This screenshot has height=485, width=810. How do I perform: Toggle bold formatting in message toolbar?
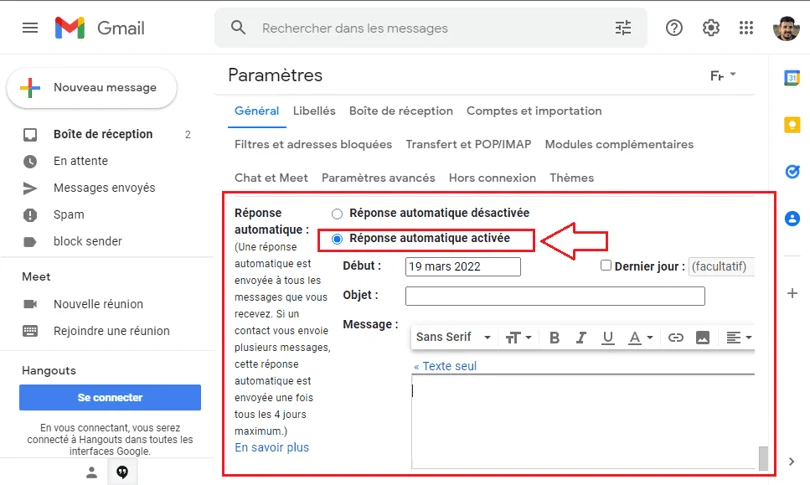click(x=554, y=338)
